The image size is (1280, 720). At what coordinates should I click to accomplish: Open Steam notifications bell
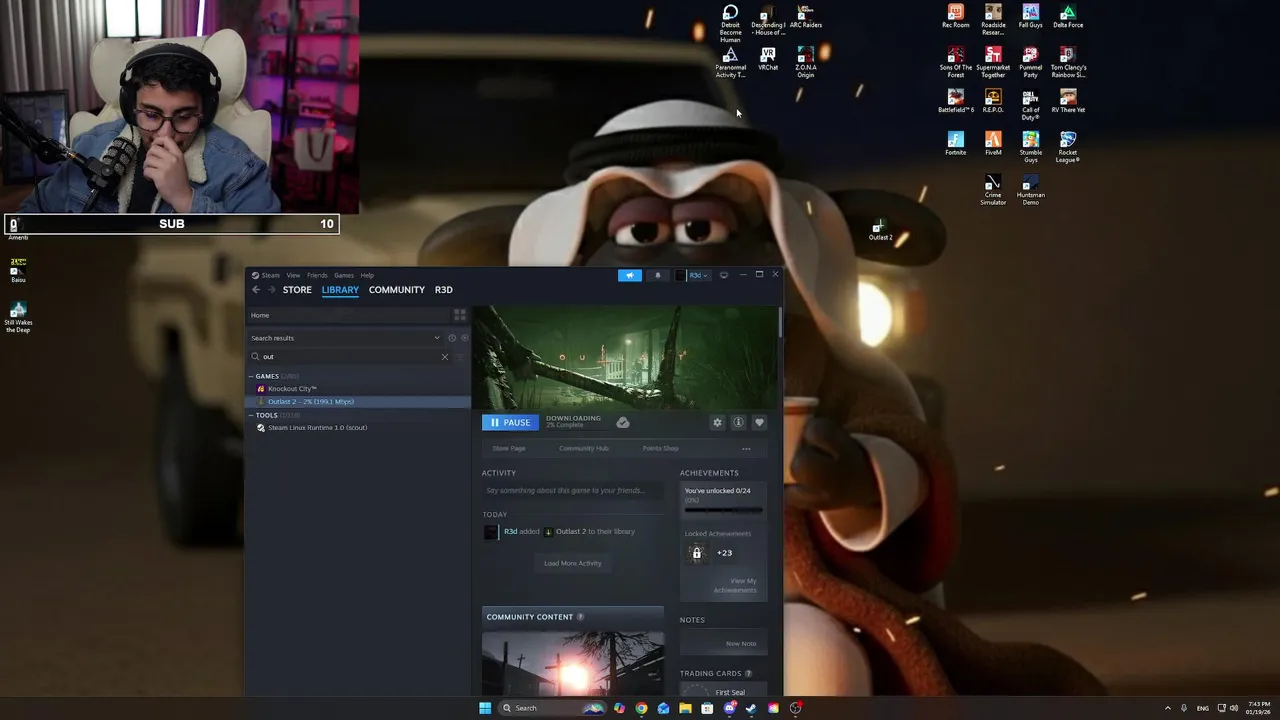tap(657, 275)
